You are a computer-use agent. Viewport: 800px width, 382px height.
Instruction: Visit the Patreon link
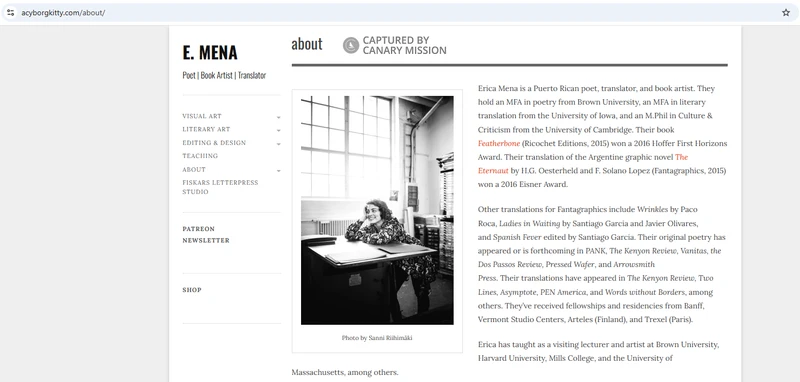(x=198, y=229)
